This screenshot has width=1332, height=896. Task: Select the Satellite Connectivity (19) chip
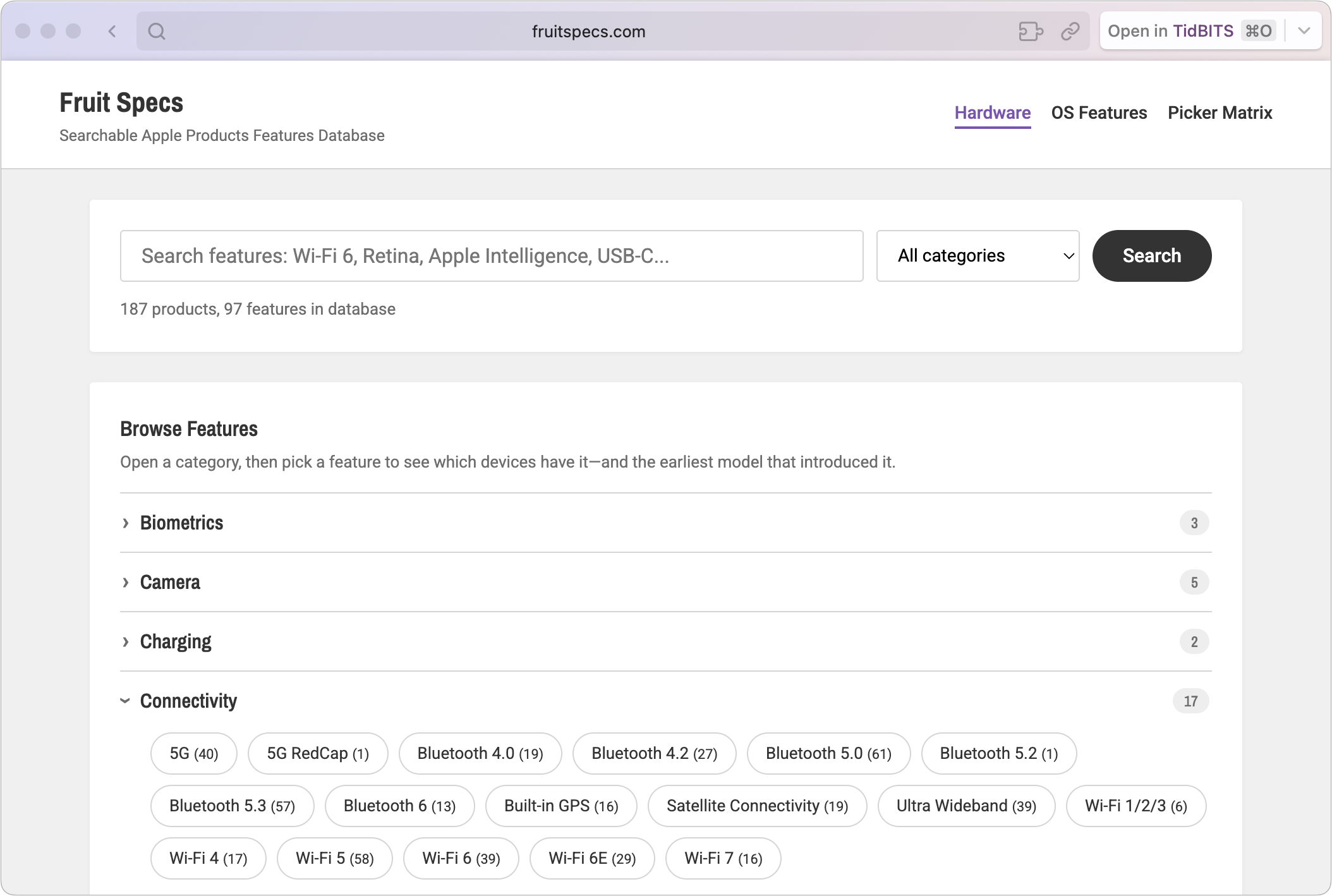(x=757, y=806)
